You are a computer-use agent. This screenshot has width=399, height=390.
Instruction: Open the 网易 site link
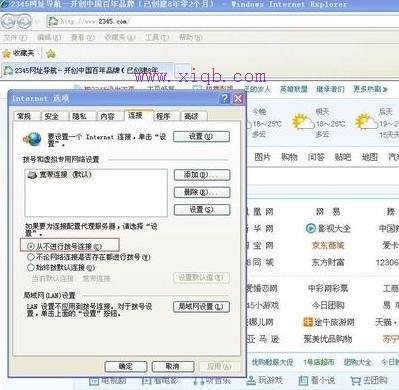click(328, 212)
